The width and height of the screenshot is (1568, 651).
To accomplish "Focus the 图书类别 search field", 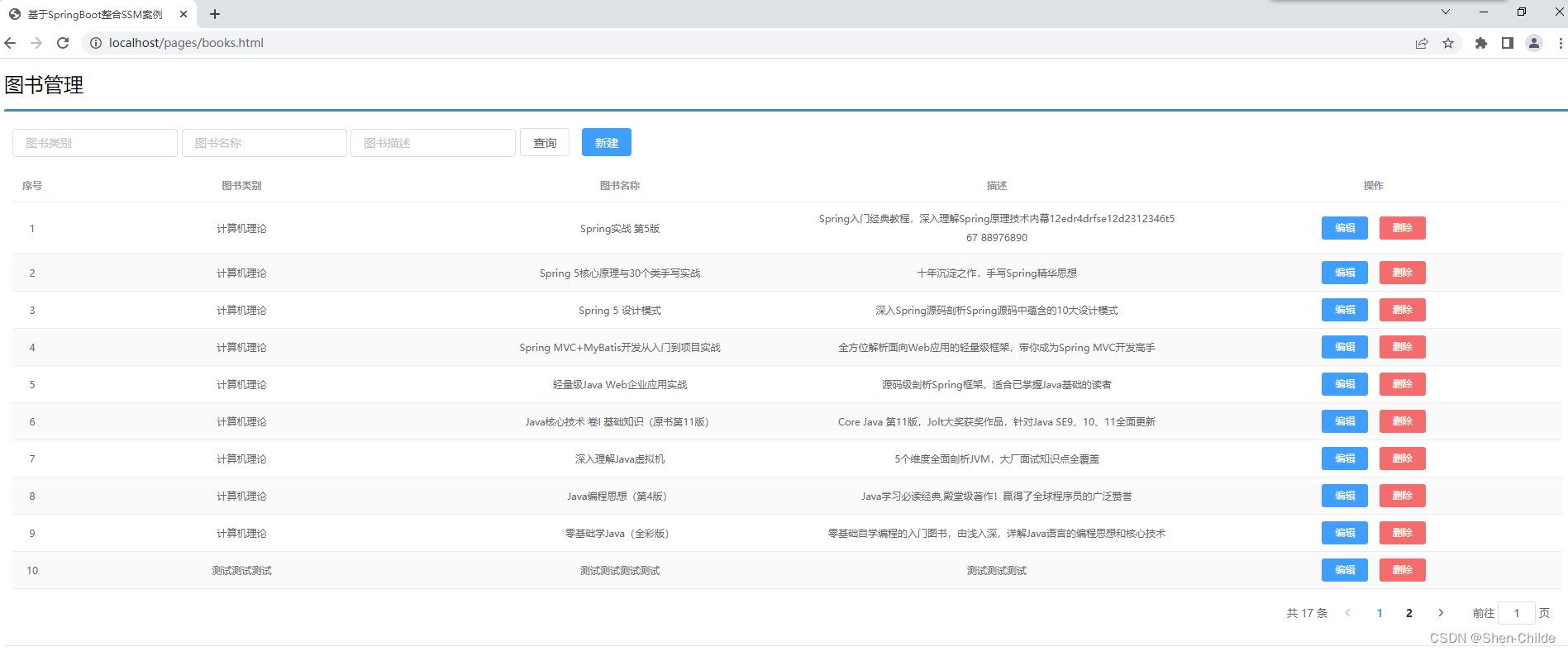I will pos(95,143).
